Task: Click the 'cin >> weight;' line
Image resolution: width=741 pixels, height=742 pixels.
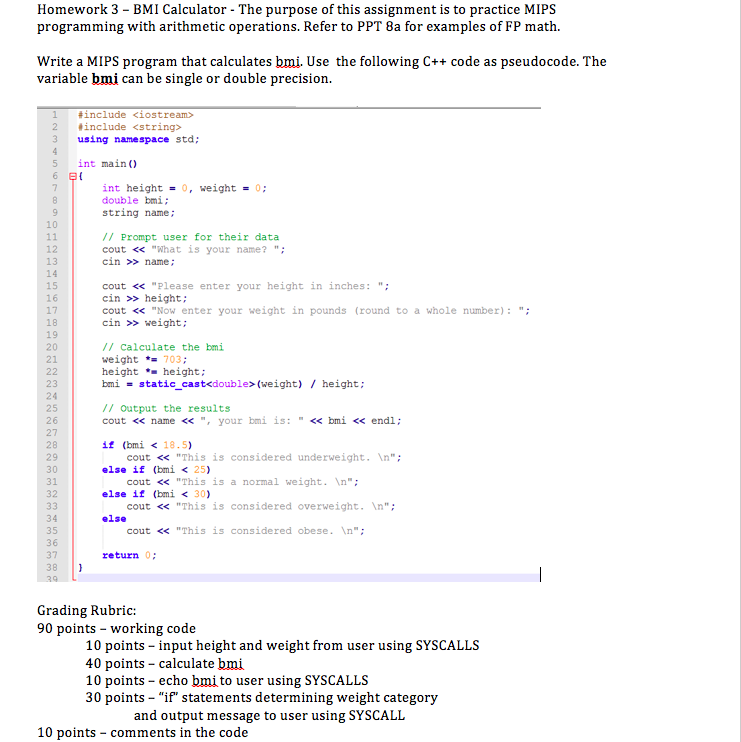Action: pyautogui.click(x=145, y=323)
